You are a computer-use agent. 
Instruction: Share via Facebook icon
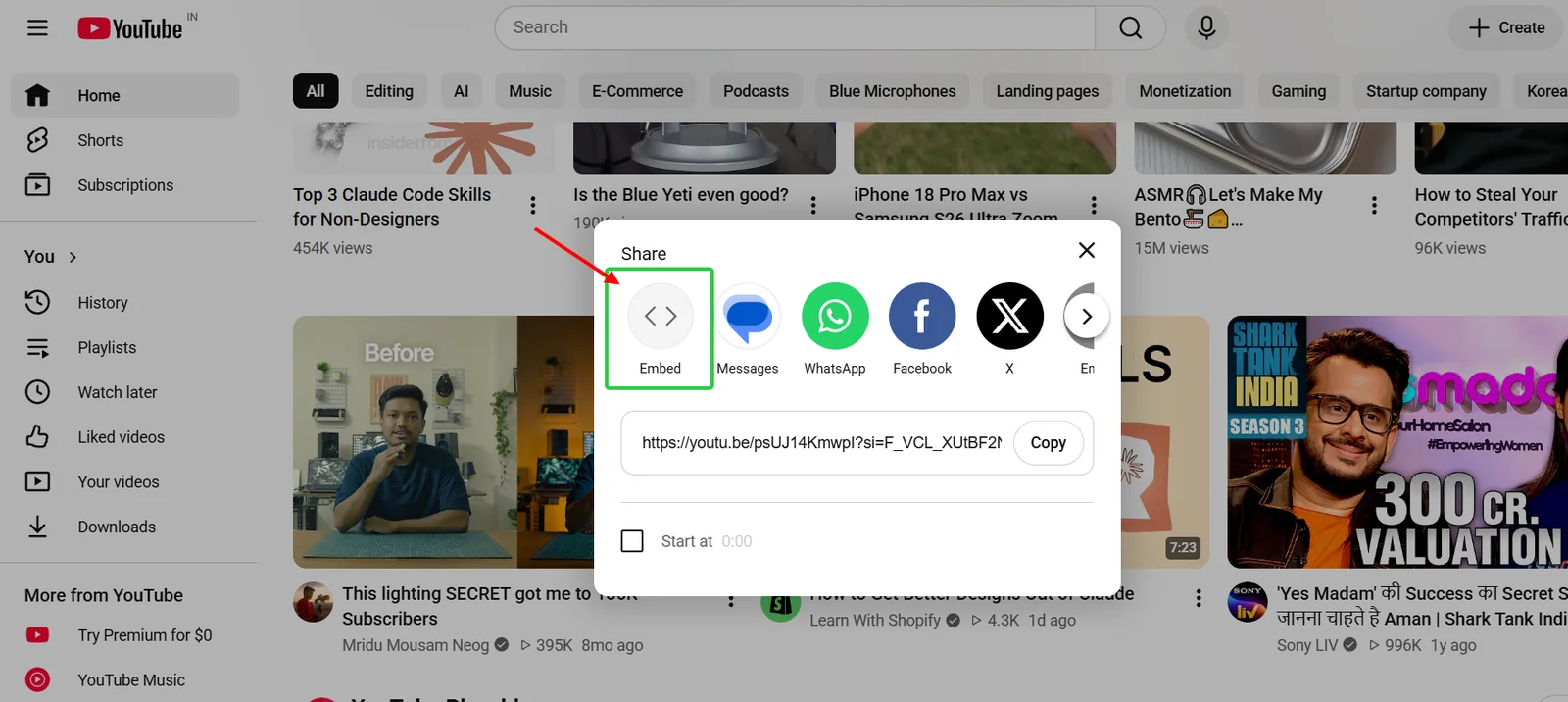(922, 329)
